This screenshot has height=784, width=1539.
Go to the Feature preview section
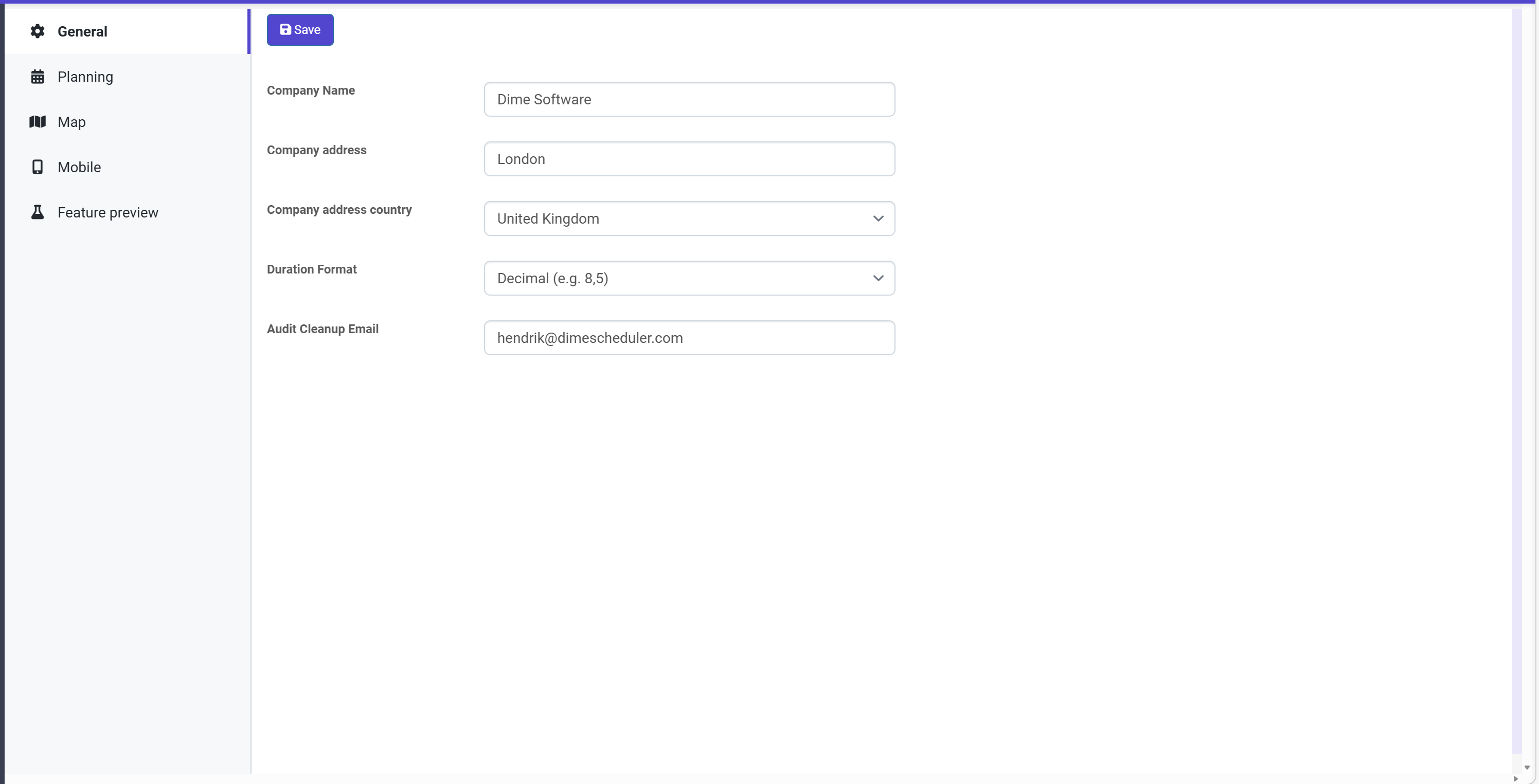[x=108, y=212]
